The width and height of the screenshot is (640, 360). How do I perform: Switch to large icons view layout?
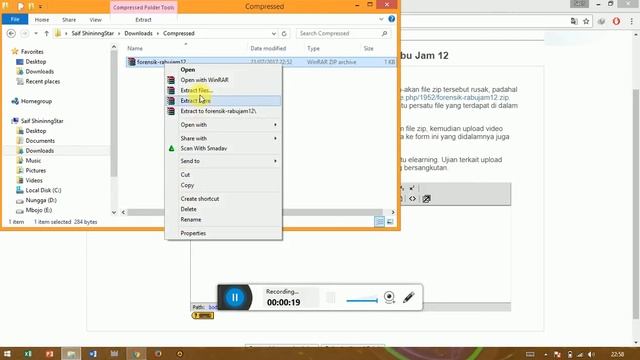(390, 222)
